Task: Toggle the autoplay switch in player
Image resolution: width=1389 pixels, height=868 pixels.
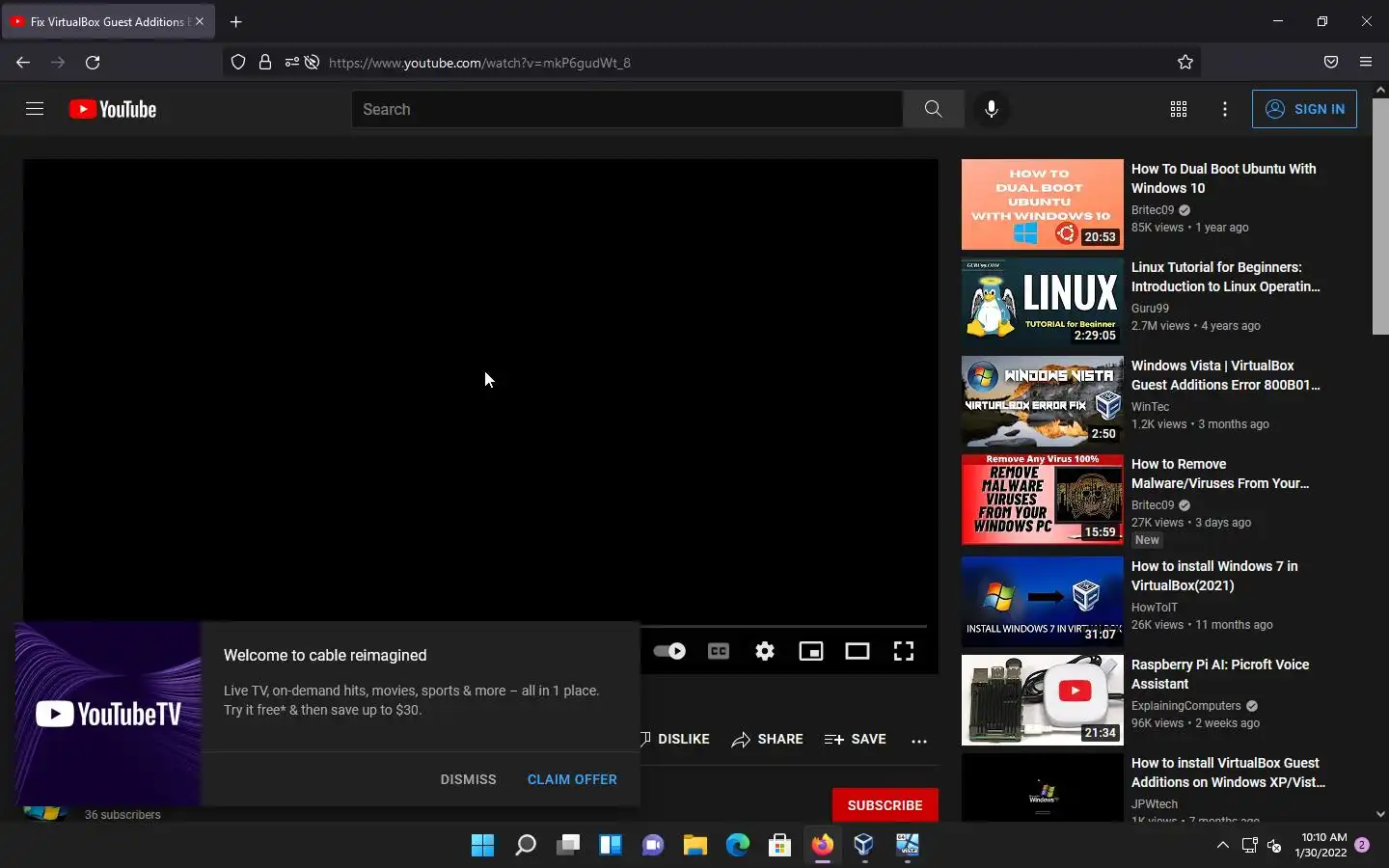Action: (x=669, y=651)
